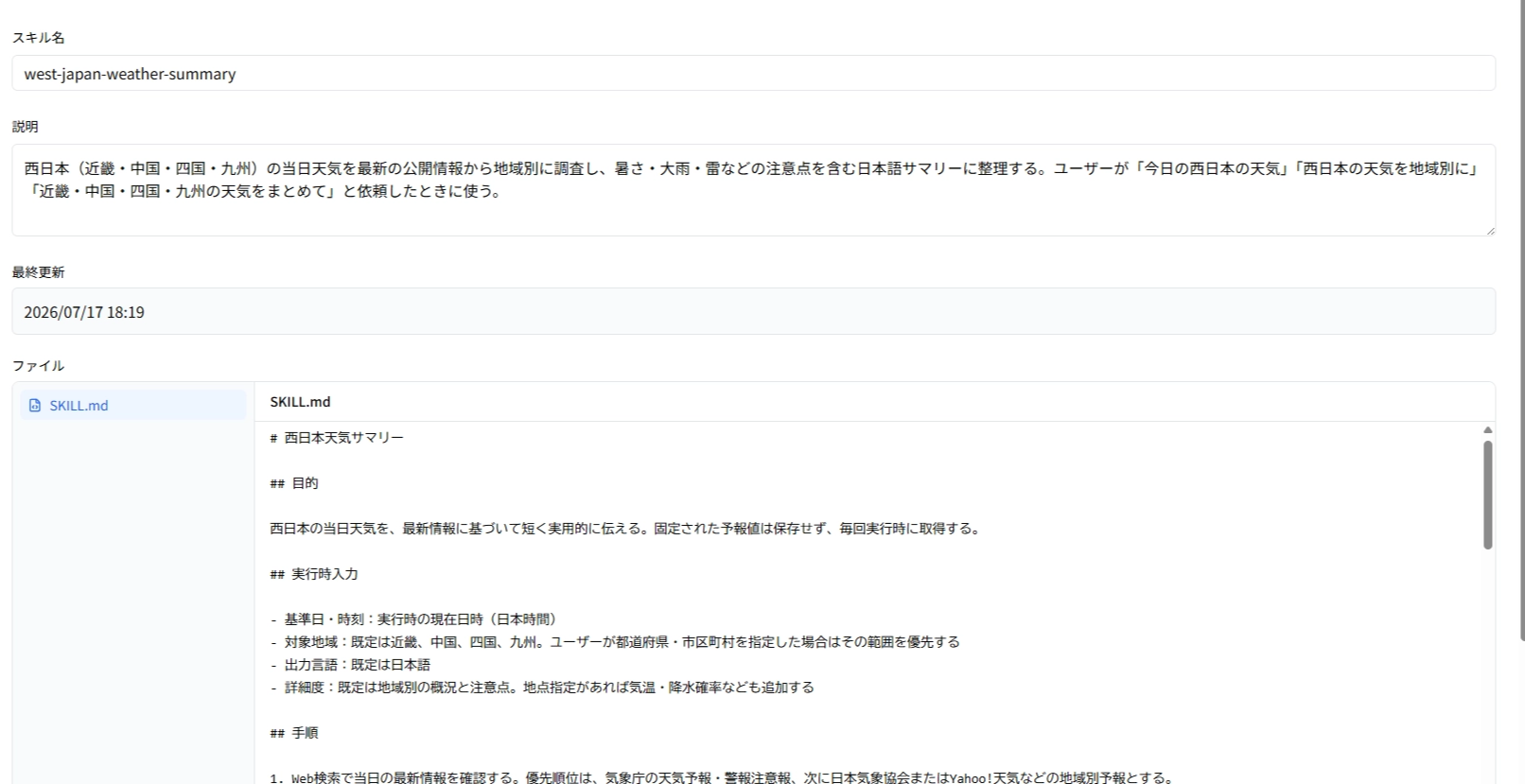The height and width of the screenshot is (784, 1525).
Task: Select SKILL.md in the file list
Action: coord(133,405)
